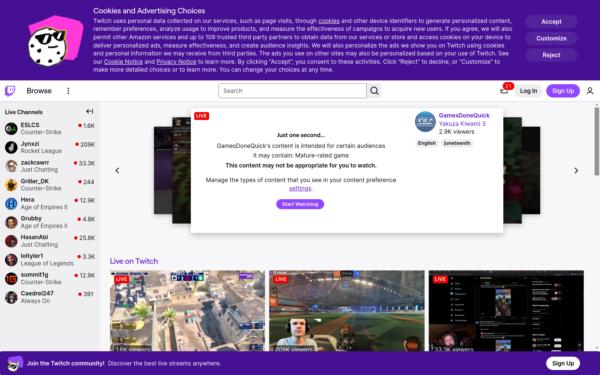
Task: Open the Rocket League stream thumbnail
Action: point(347,311)
